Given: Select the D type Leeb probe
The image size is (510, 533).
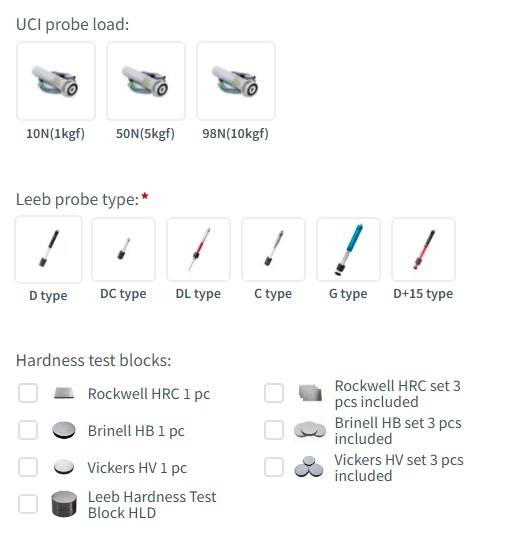Looking at the screenshot, I should [x=49, y=249].
